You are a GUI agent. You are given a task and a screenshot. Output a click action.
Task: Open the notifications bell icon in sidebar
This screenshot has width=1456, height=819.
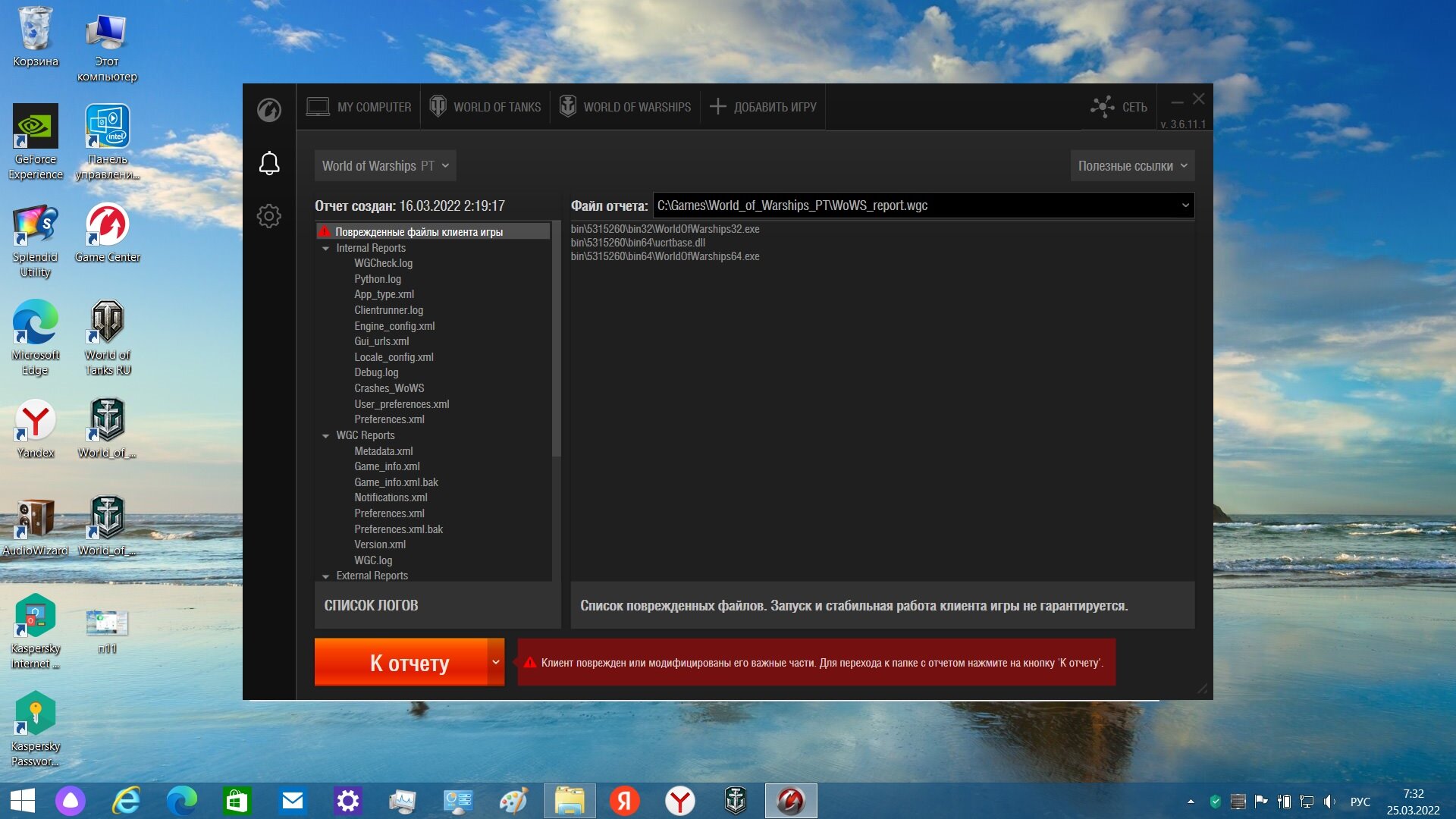point(269,163)
